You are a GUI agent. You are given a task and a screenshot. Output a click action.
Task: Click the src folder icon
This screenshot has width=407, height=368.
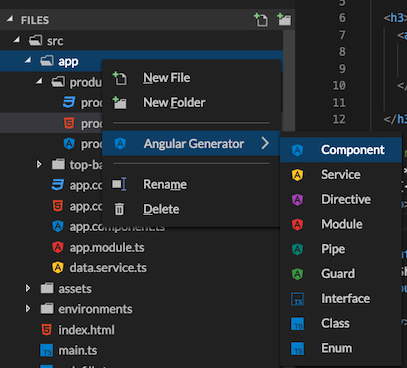(35, 40)
